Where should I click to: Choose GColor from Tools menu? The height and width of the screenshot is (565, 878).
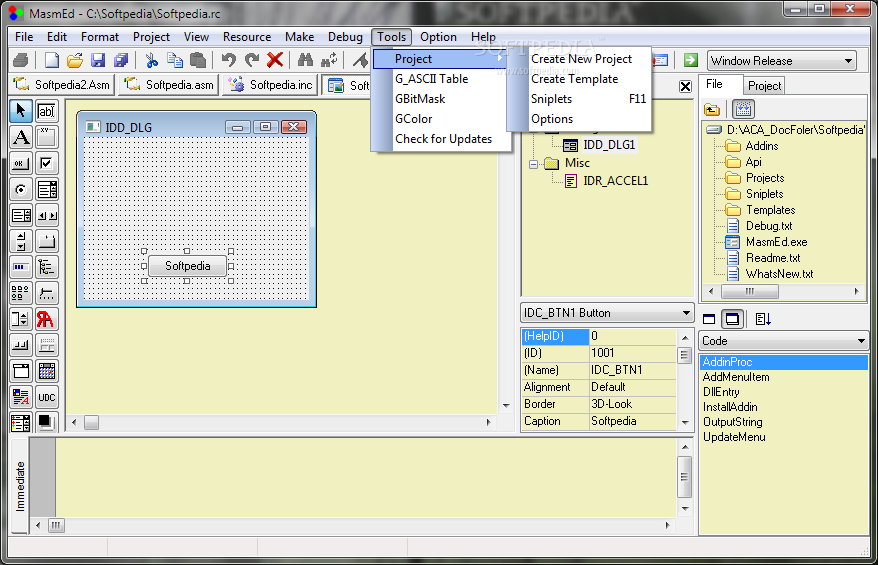click(x=413, y=119)
